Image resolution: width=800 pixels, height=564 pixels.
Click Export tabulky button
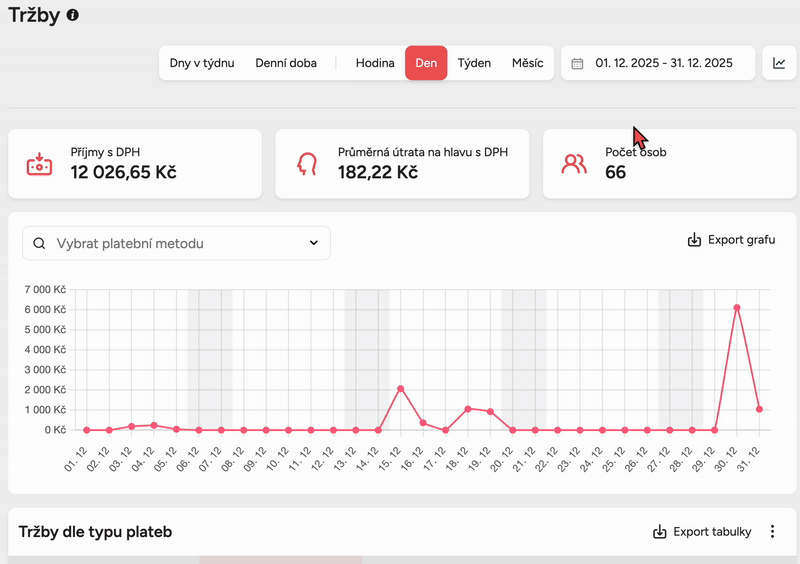click(x=701, y=532)
